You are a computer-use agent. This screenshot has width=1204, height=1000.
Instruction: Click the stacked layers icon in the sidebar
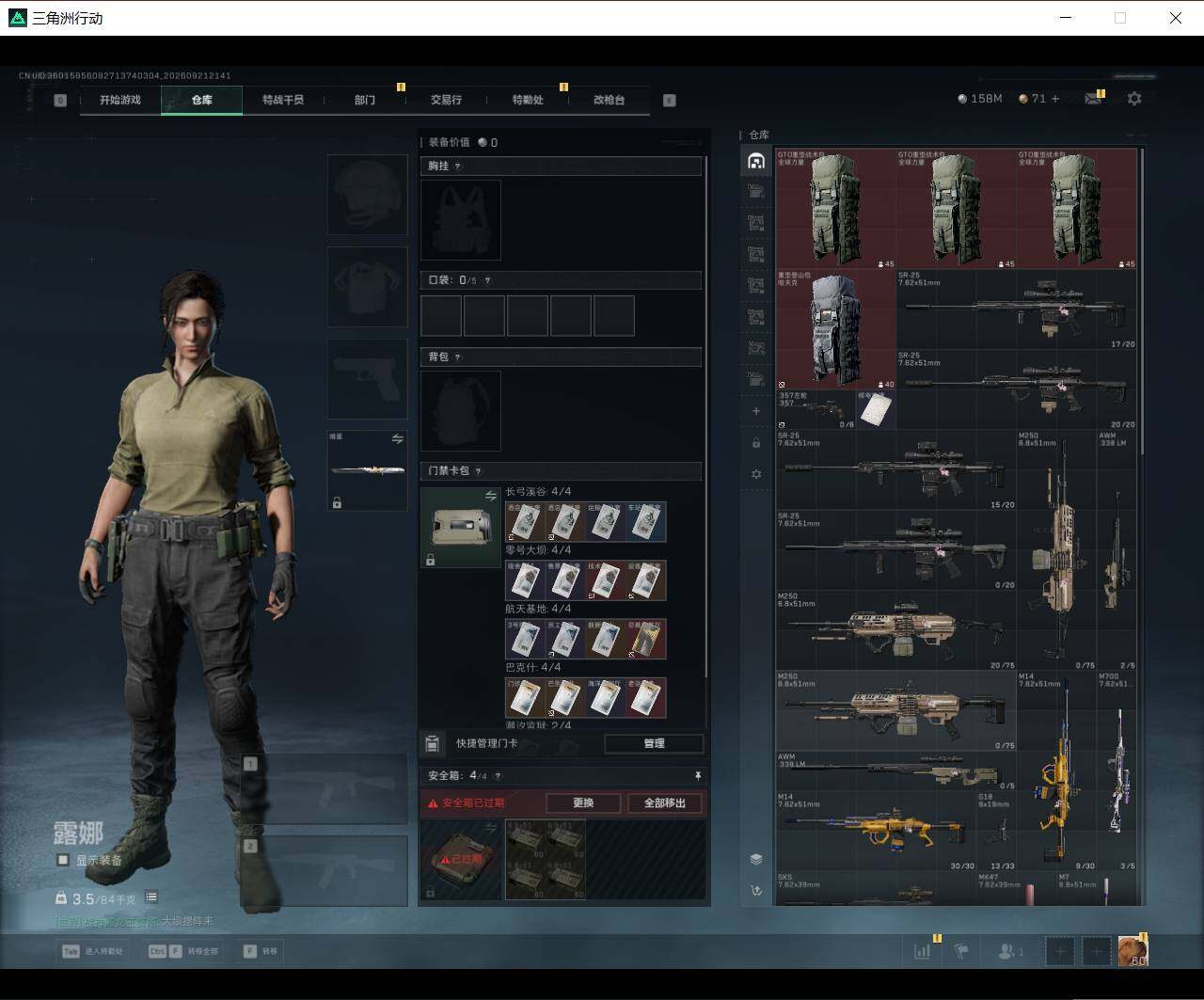756,859
